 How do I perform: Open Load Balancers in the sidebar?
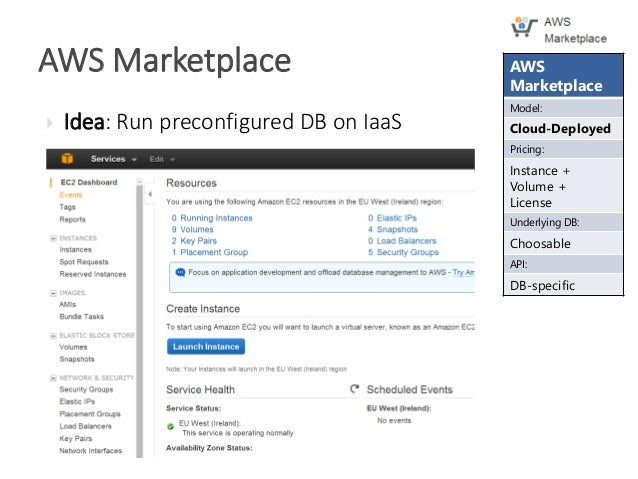click(x=85, y=426)
